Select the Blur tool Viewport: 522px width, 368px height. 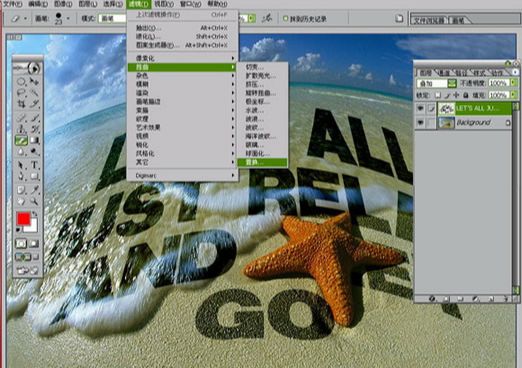[x=21, y=152]
